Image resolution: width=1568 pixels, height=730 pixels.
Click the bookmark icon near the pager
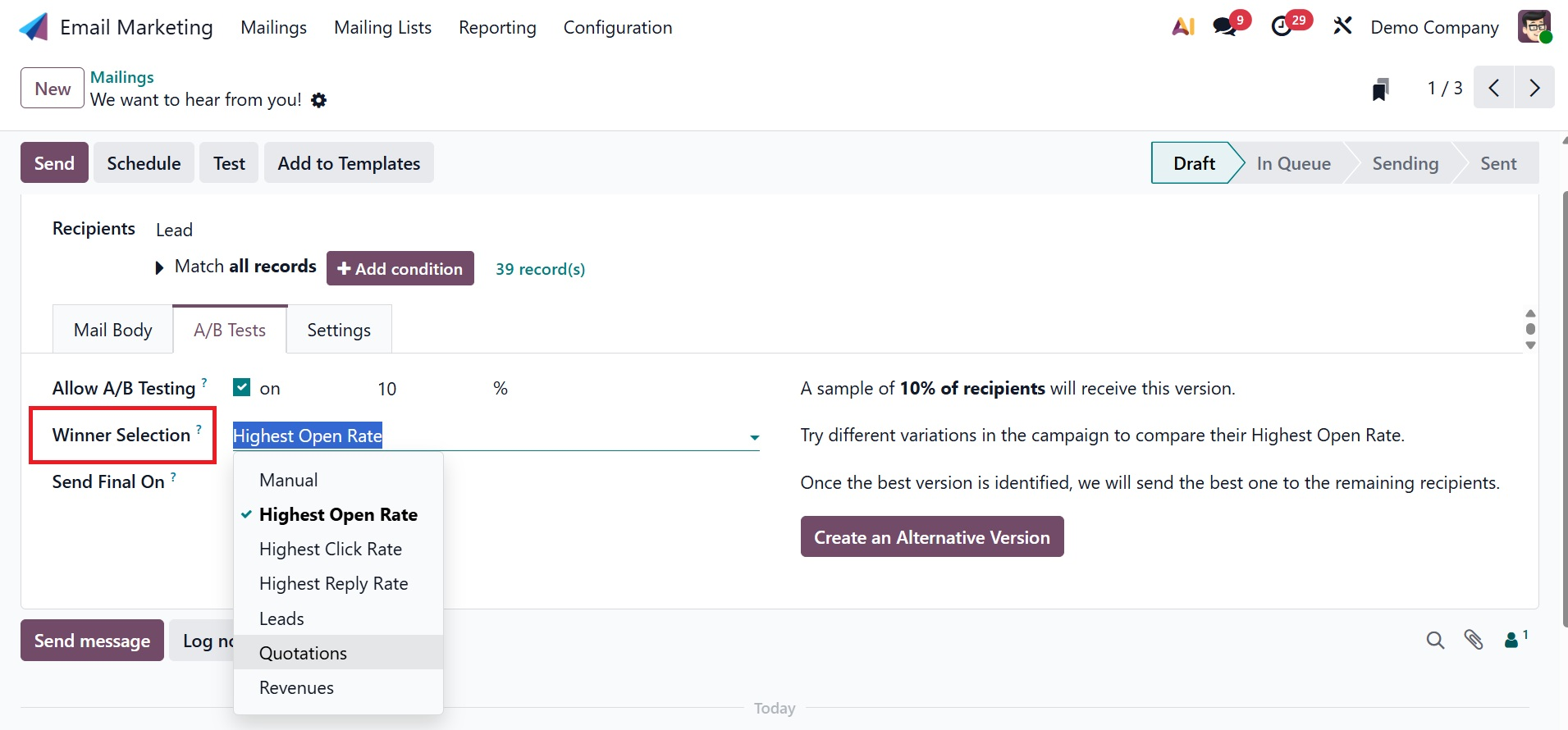click(x=1380, y=89)
